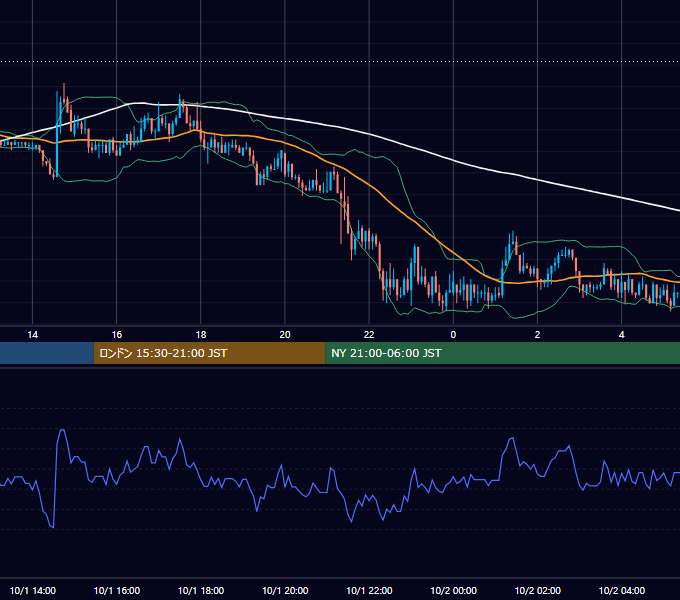Click the price axis label 4

click(x=621, y=335)
